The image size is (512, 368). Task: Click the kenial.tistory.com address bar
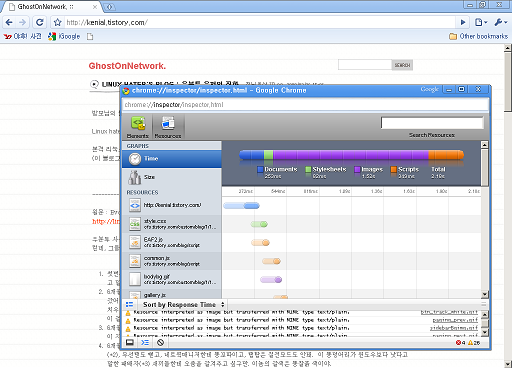[260, 22]
